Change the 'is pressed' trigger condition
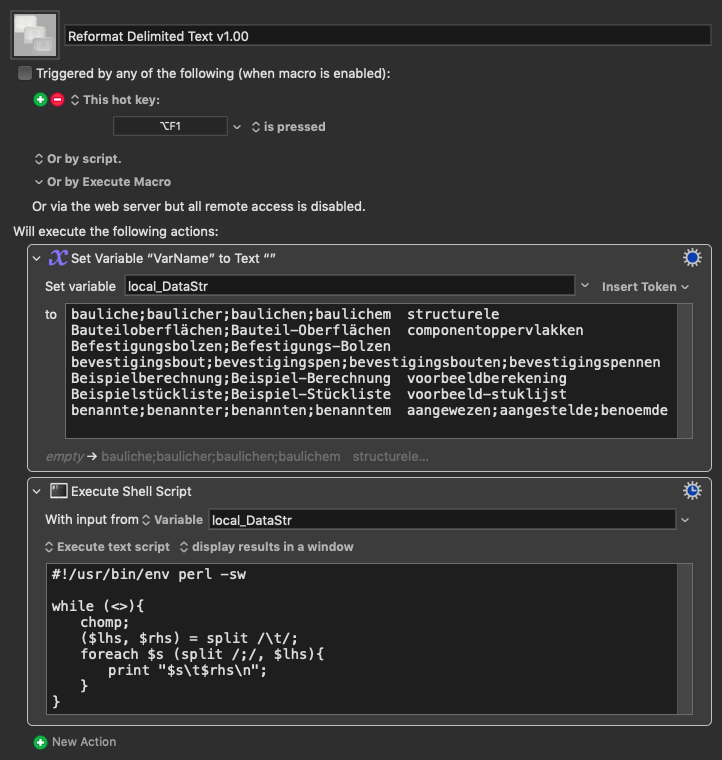Image resolution: width=722 pixels, height=760 pixels. (288, 127)
